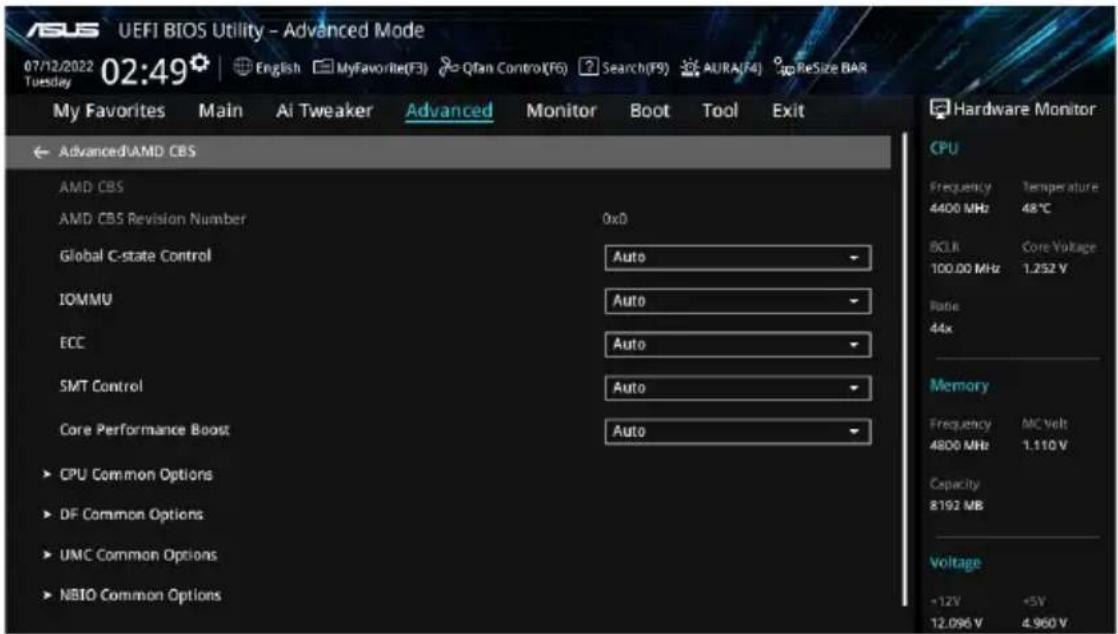The height and width of the screenshot is (634, 1118).
Task: Click the IOMMU setting label
Action: [86, 300]
